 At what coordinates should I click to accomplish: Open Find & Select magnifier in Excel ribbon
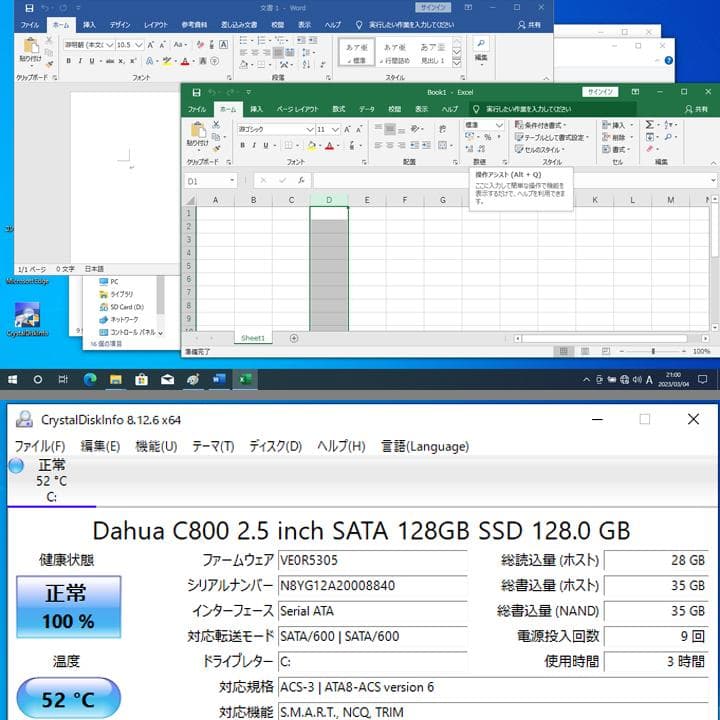click(x=668, y=137)
